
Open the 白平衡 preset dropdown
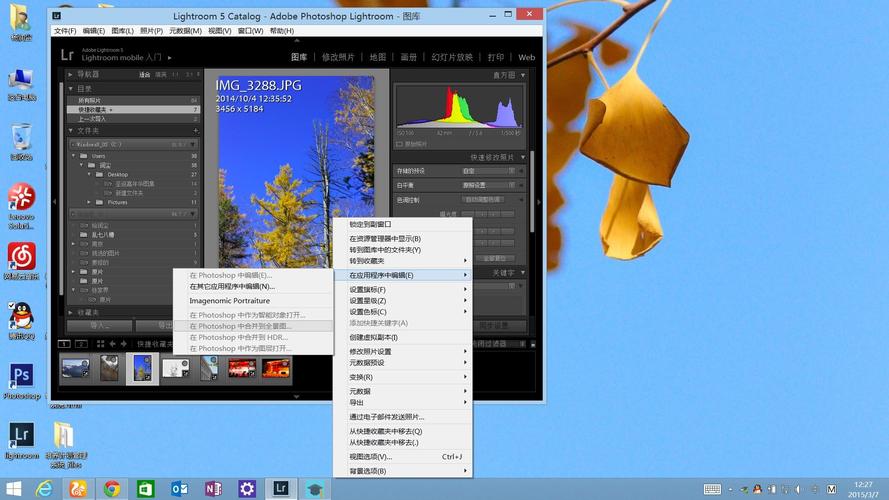(x=489, y=185)
